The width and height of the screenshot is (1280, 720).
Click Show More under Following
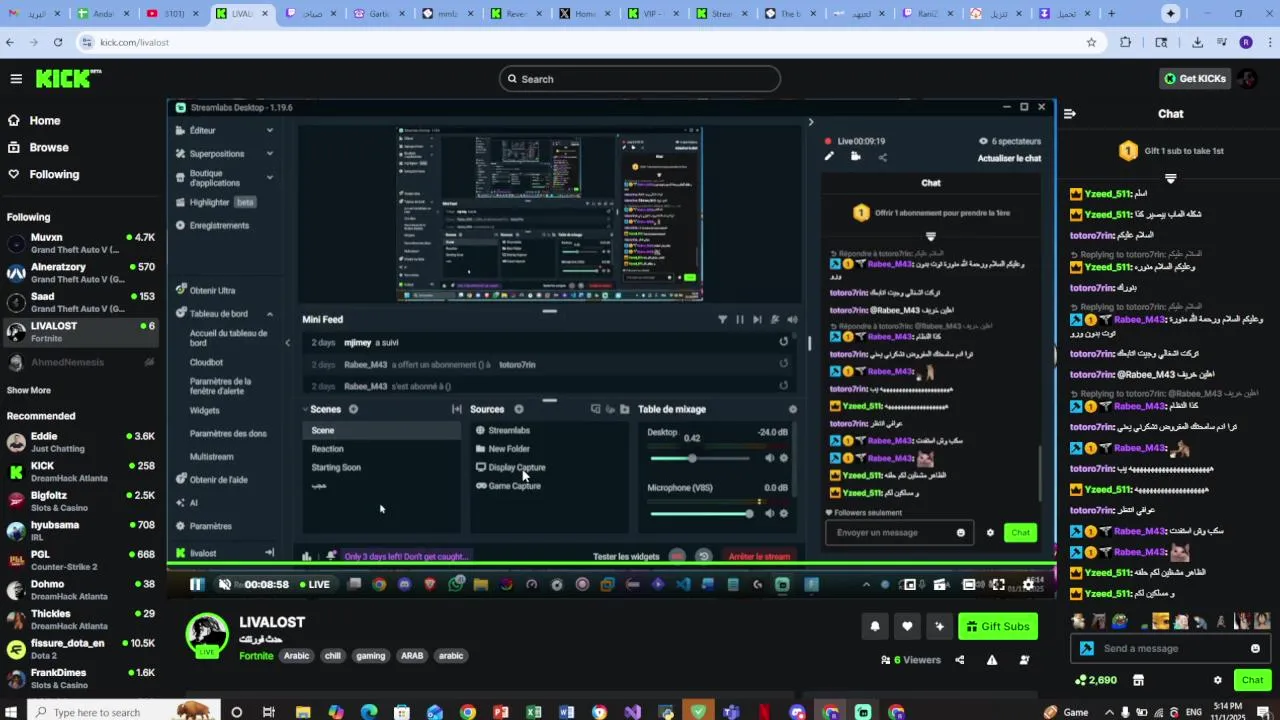point(28,390)
